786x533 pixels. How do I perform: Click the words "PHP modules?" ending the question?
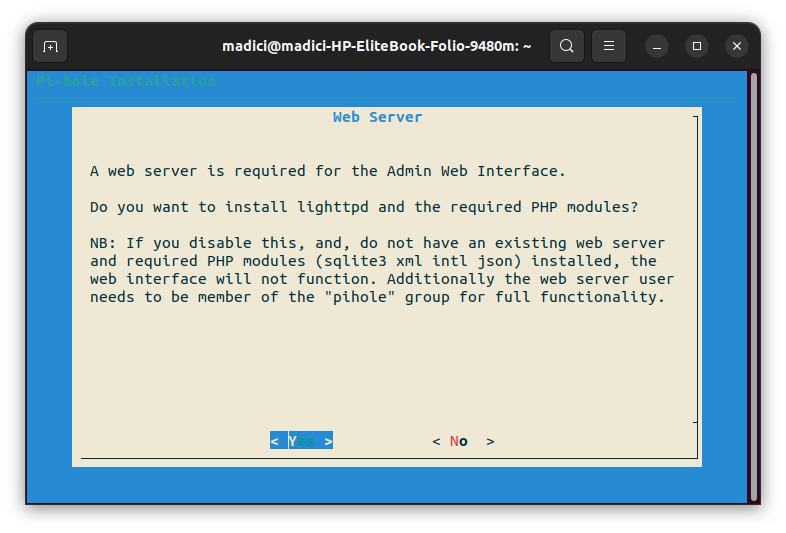point(588,207)
